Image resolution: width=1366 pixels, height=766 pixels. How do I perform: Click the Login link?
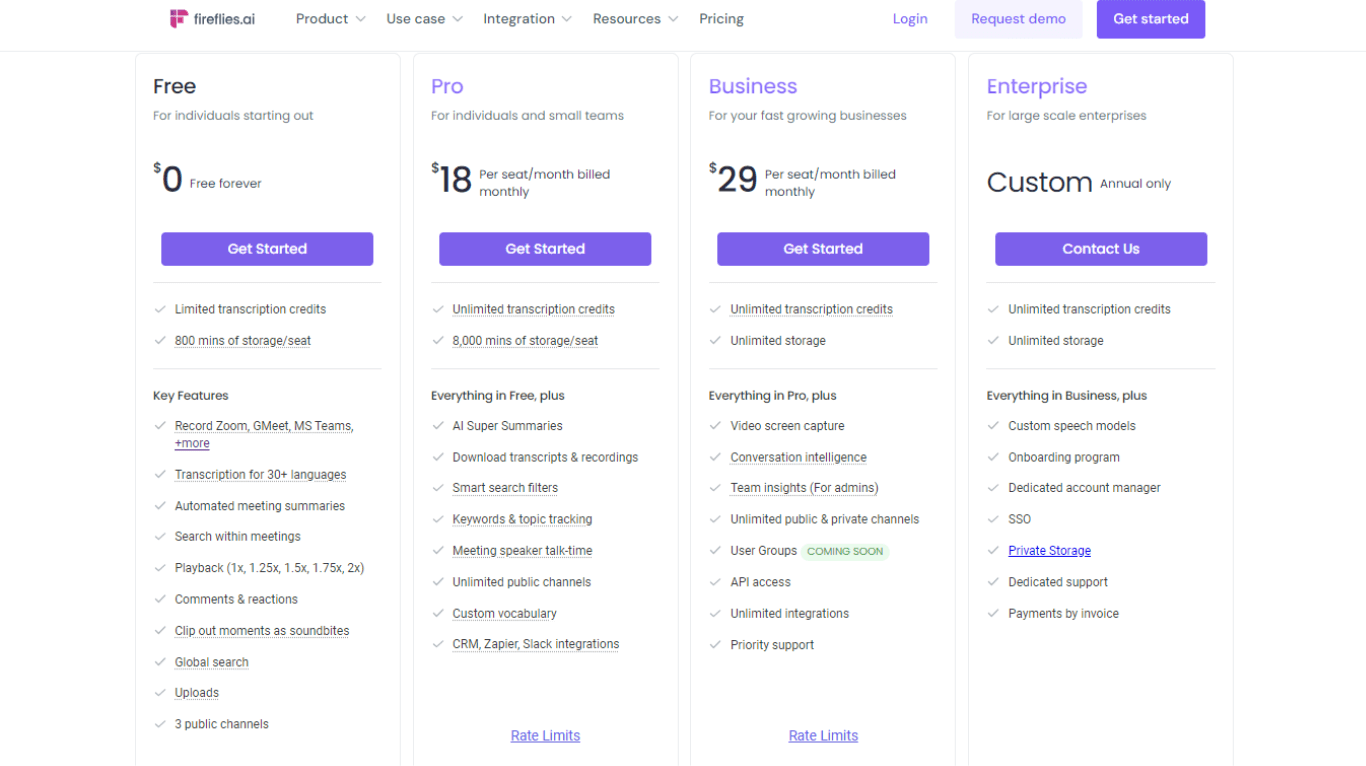tap(910, 19)
